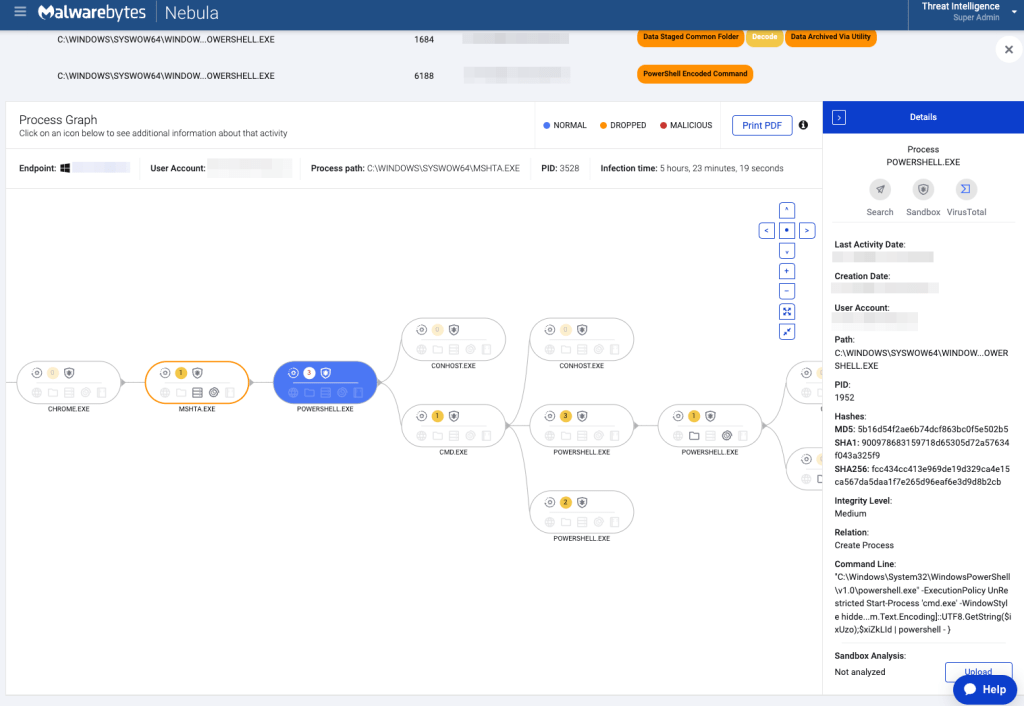Click the PowerShell Encoded Command tag
This screenshot has width=1024, height=706.
[x=695, y=74]
